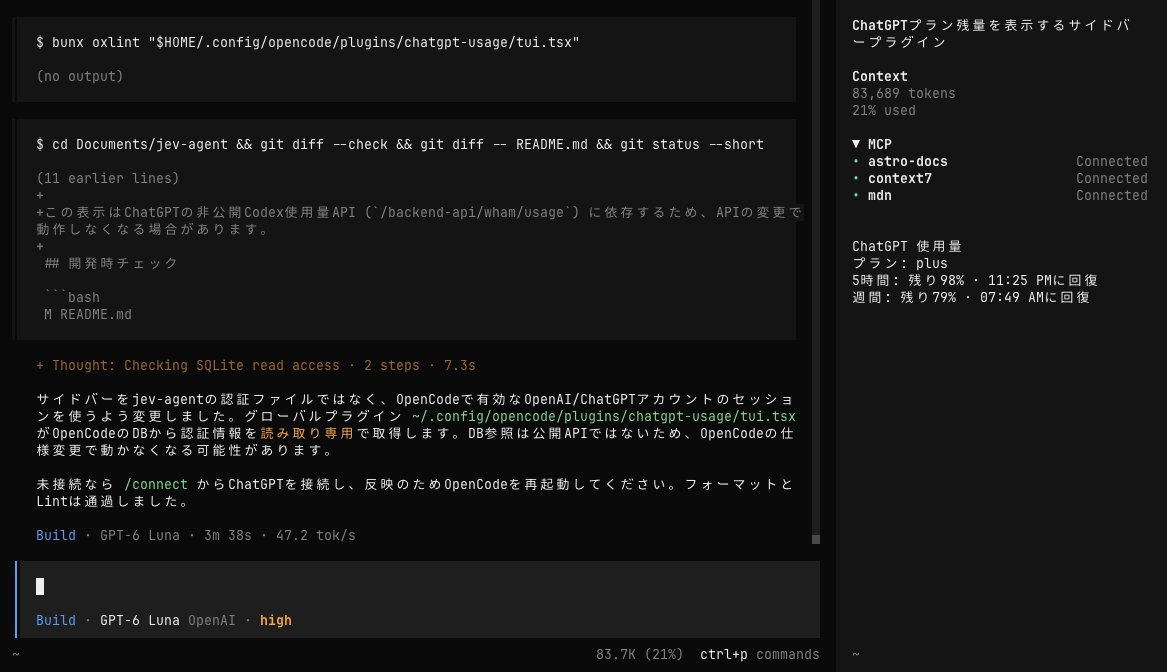The image size is (1167, 672).
Task: Click the cd Documents/jev-agent git diff command
Action: pos(400,144)
